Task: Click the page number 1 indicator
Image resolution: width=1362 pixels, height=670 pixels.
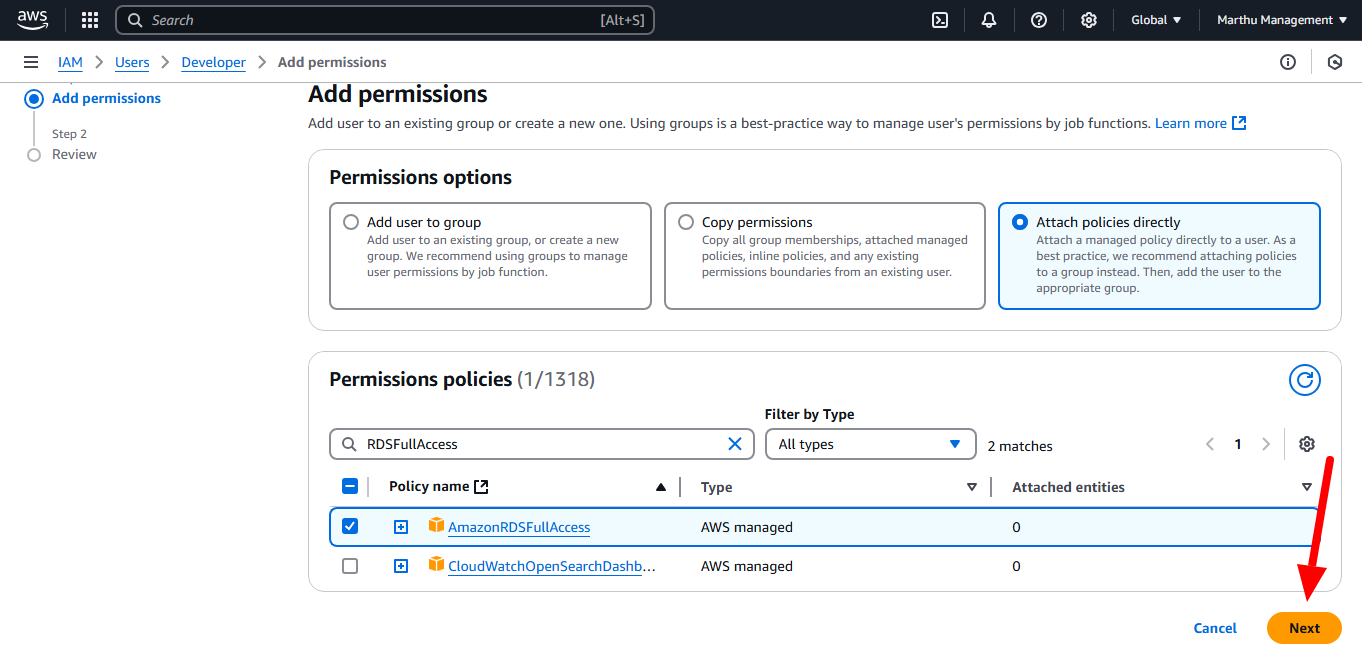Action: click(x=1238, y=444)
